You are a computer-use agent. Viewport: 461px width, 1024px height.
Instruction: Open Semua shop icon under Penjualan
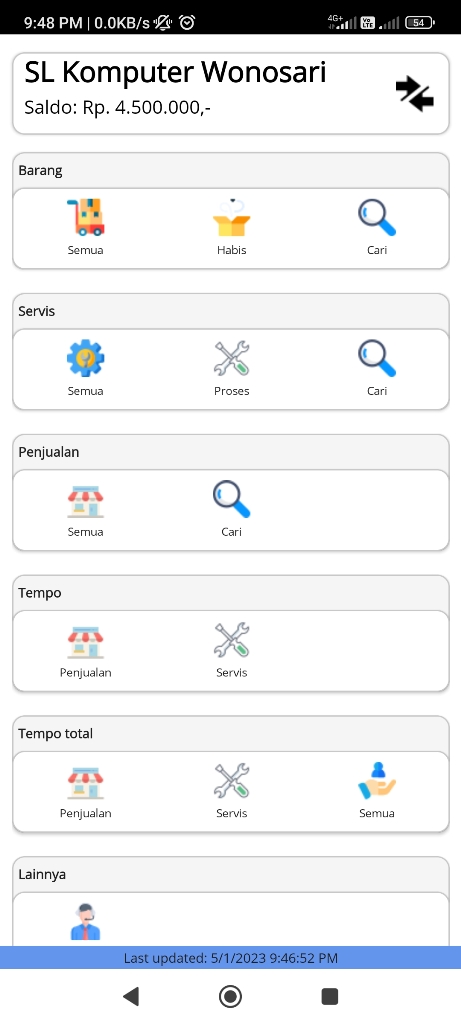pyautogui.click(x=86, y=499)
